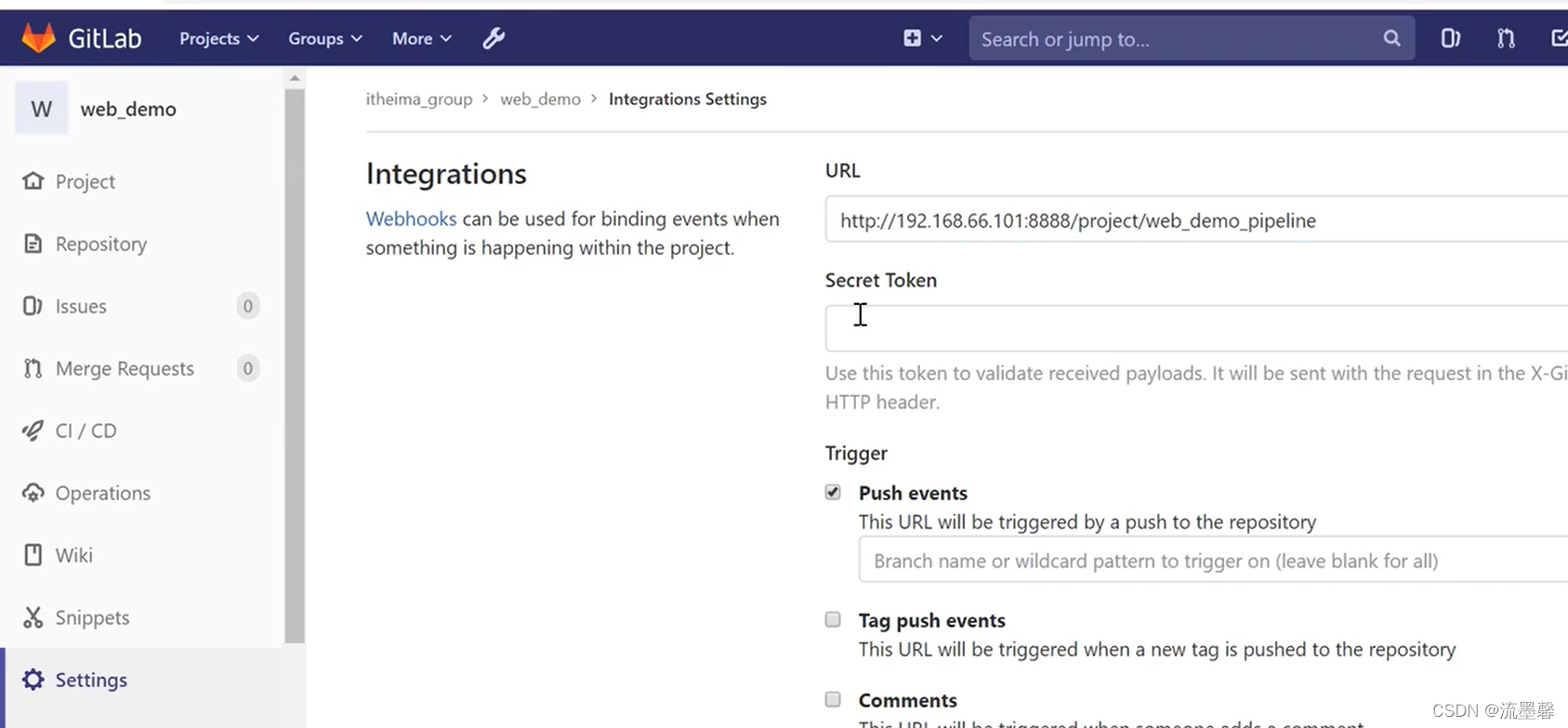Go to itheima_group breadcrumb

[419, 99]
